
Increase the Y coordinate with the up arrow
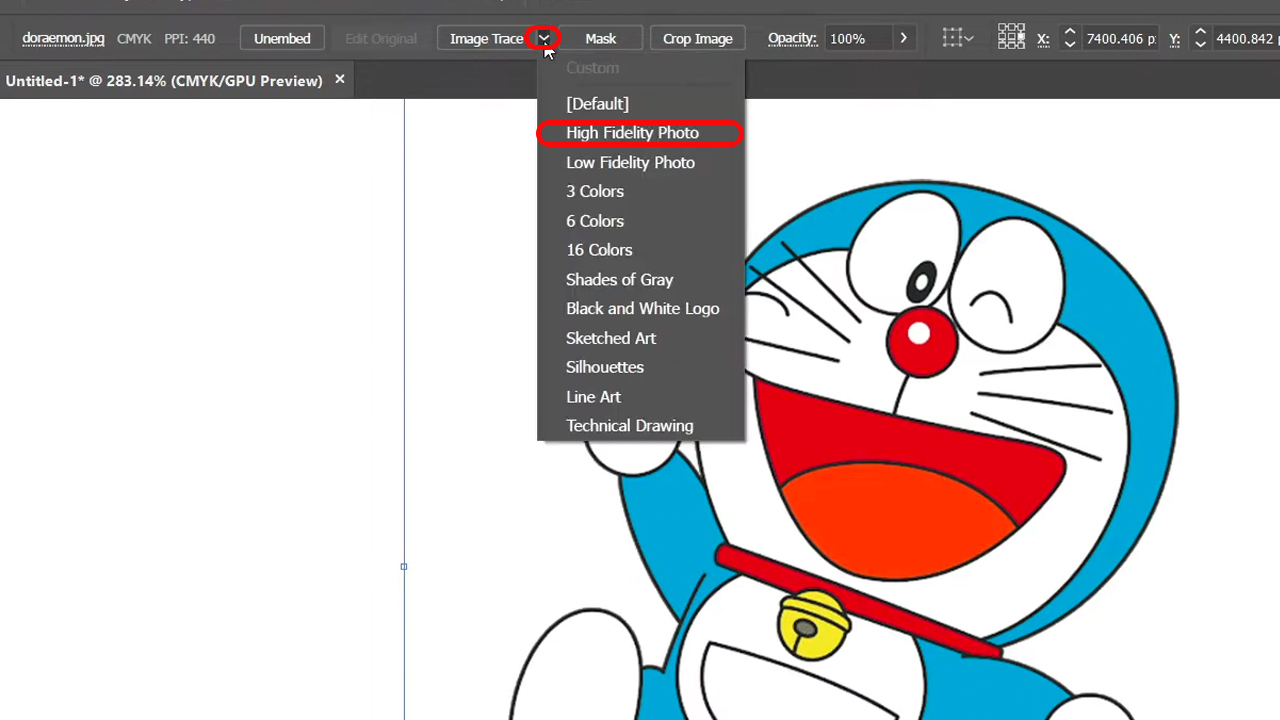pos(1200,31)
